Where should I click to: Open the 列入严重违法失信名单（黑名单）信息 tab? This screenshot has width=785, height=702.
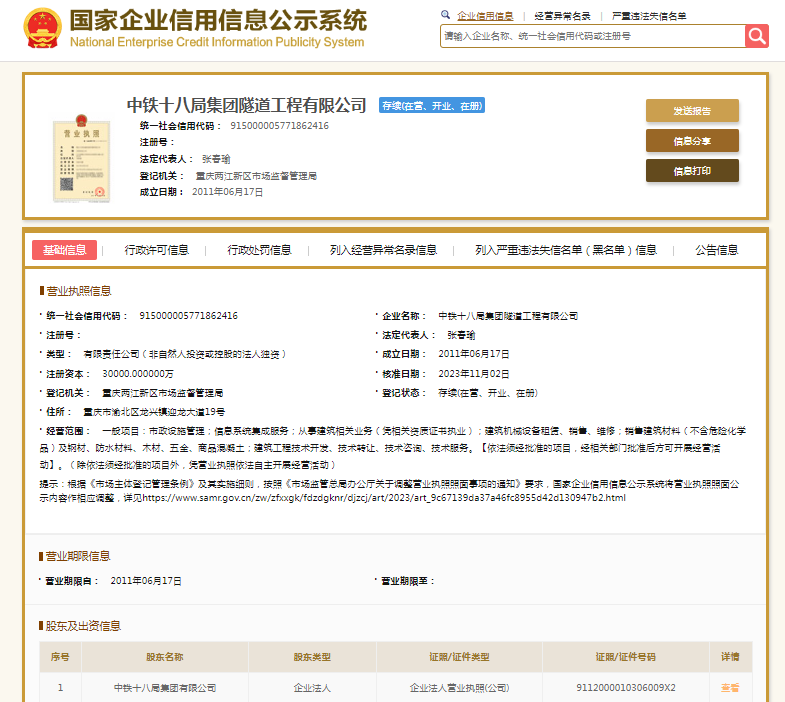tap(566, 250)
